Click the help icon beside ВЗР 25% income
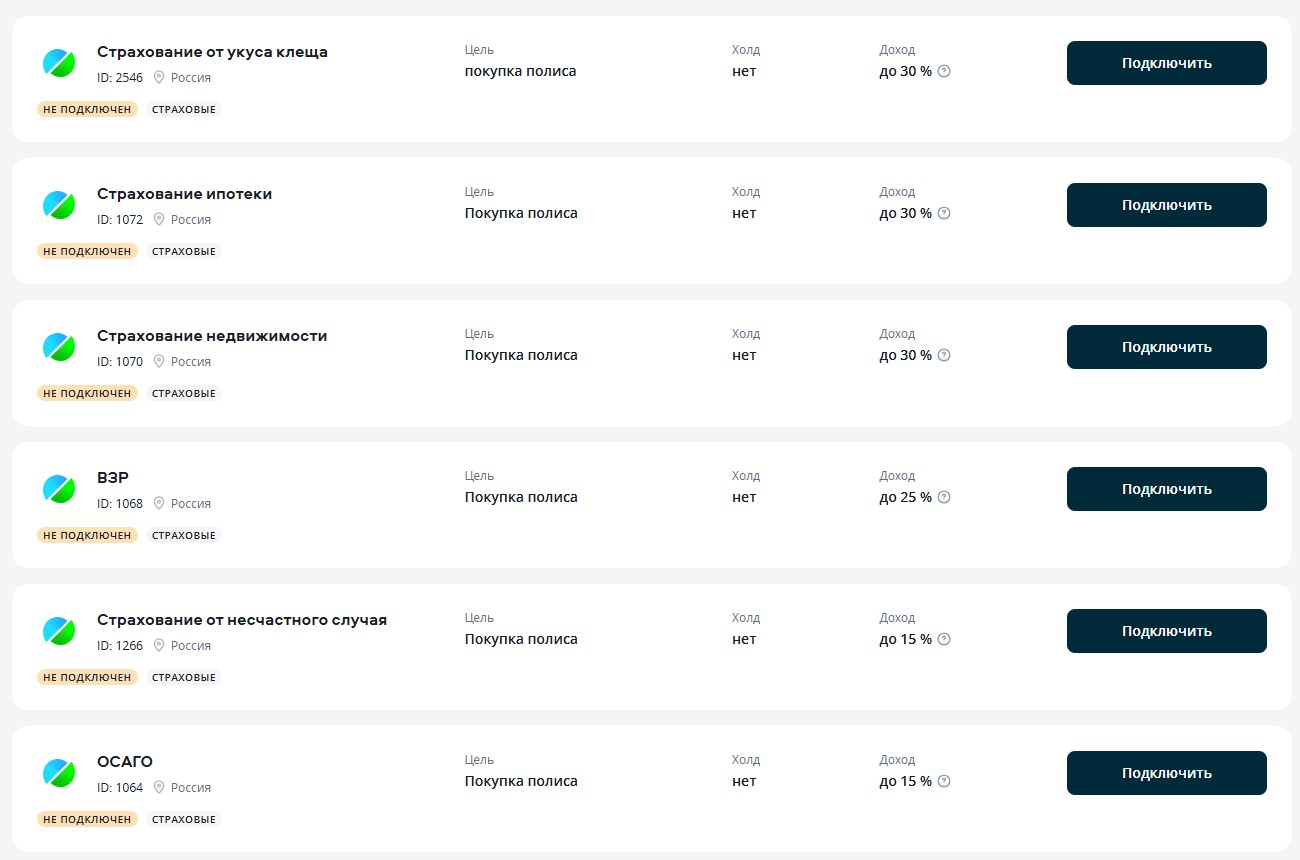The height and width of the screenshot is (860, 1300). [x=944, y=497]
